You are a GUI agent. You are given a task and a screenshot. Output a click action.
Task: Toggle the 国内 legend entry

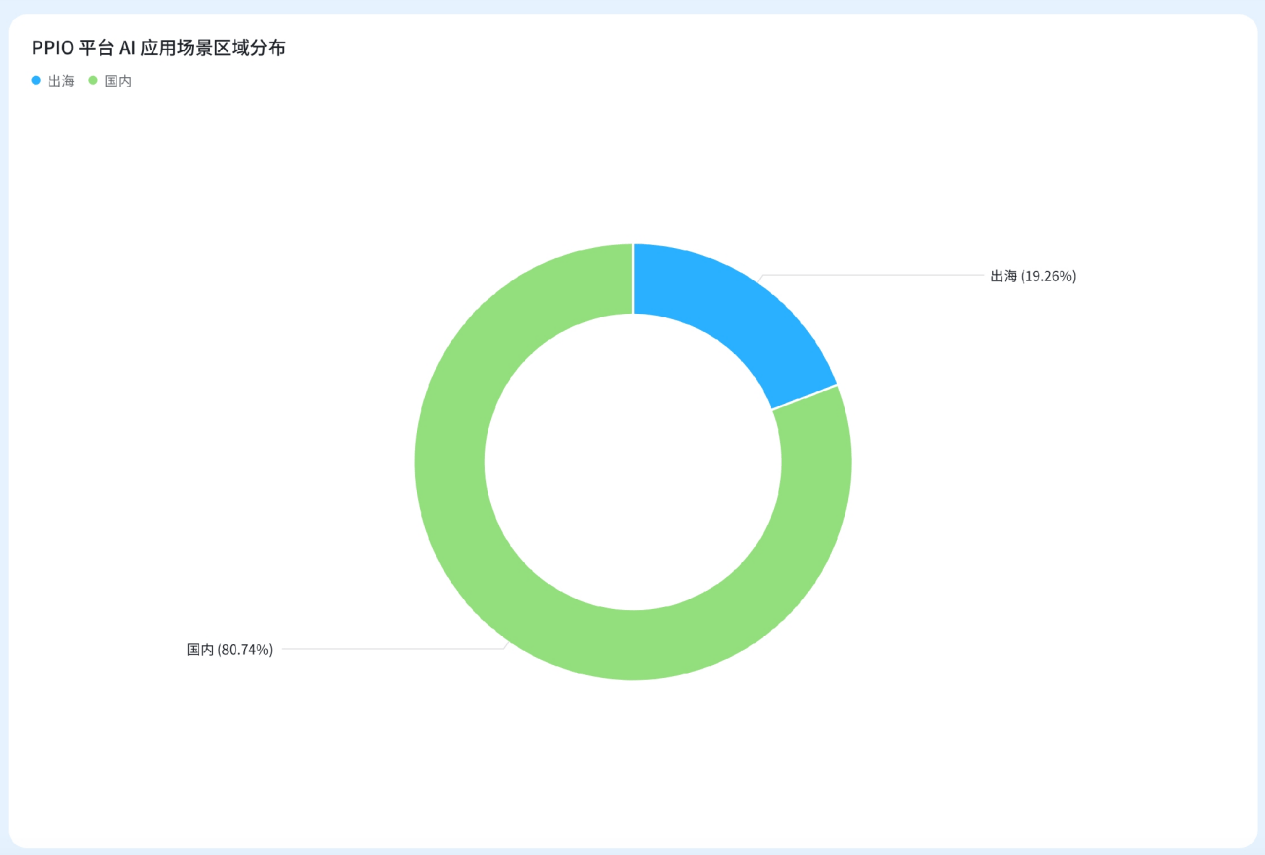(x=110, y=81)
